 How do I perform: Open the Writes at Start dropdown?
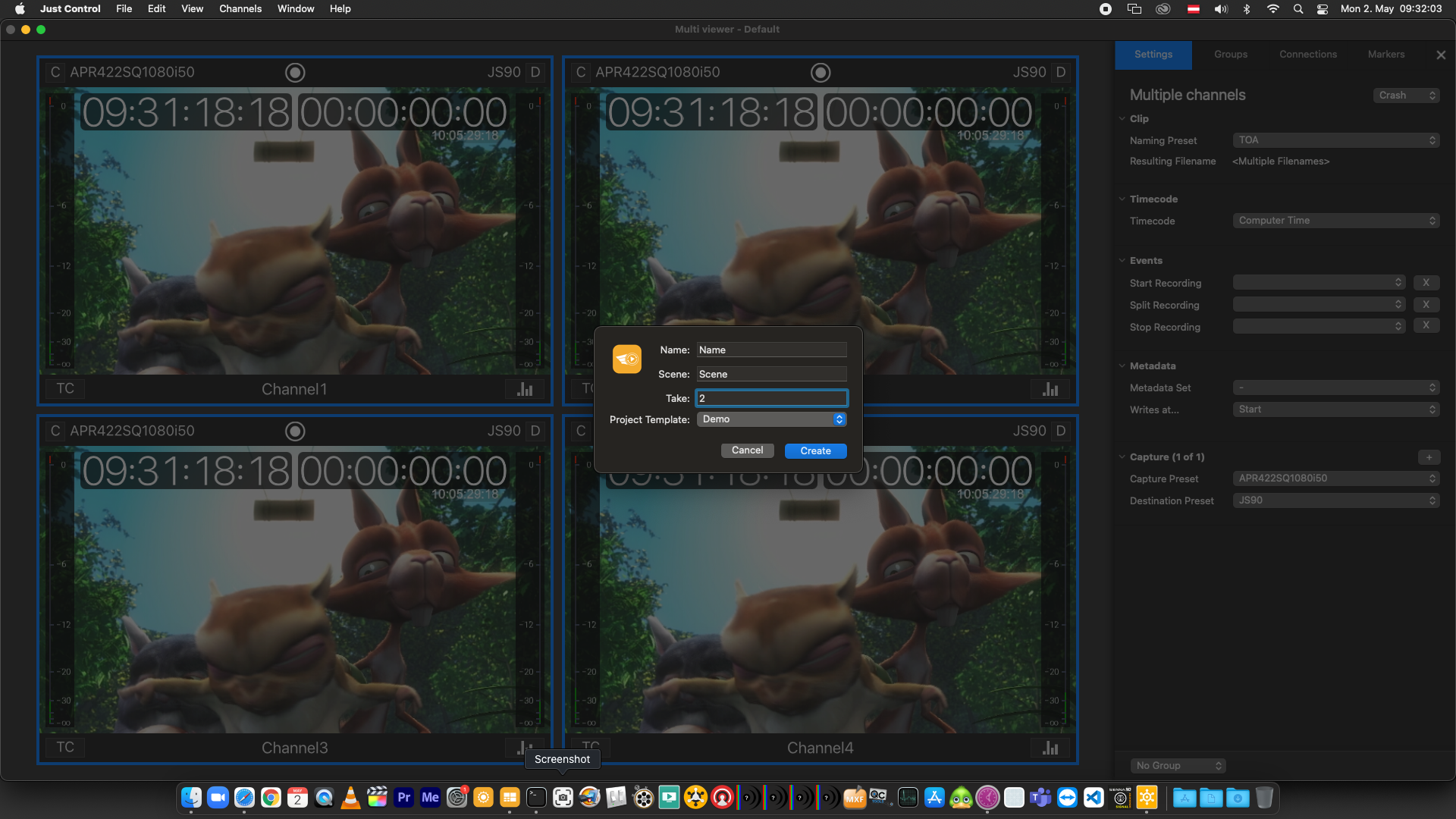tap(1336, 409)
